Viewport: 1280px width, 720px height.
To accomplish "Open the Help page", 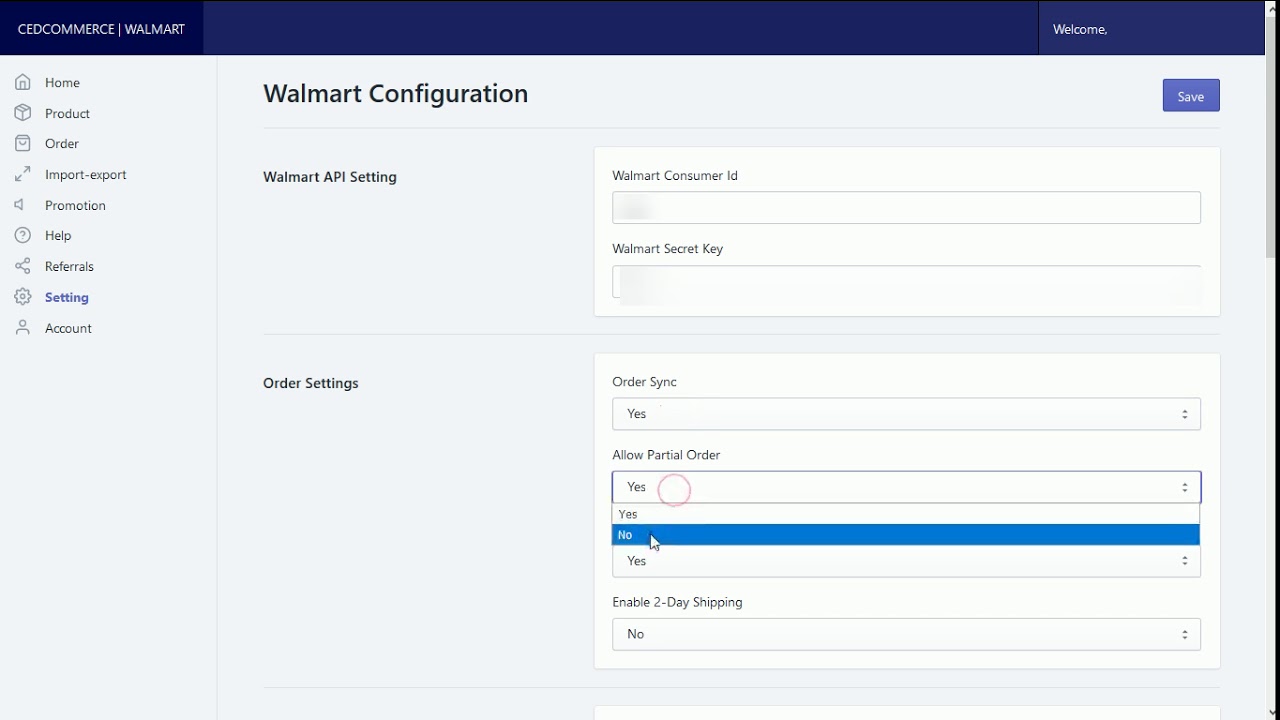I will [58, 236].
